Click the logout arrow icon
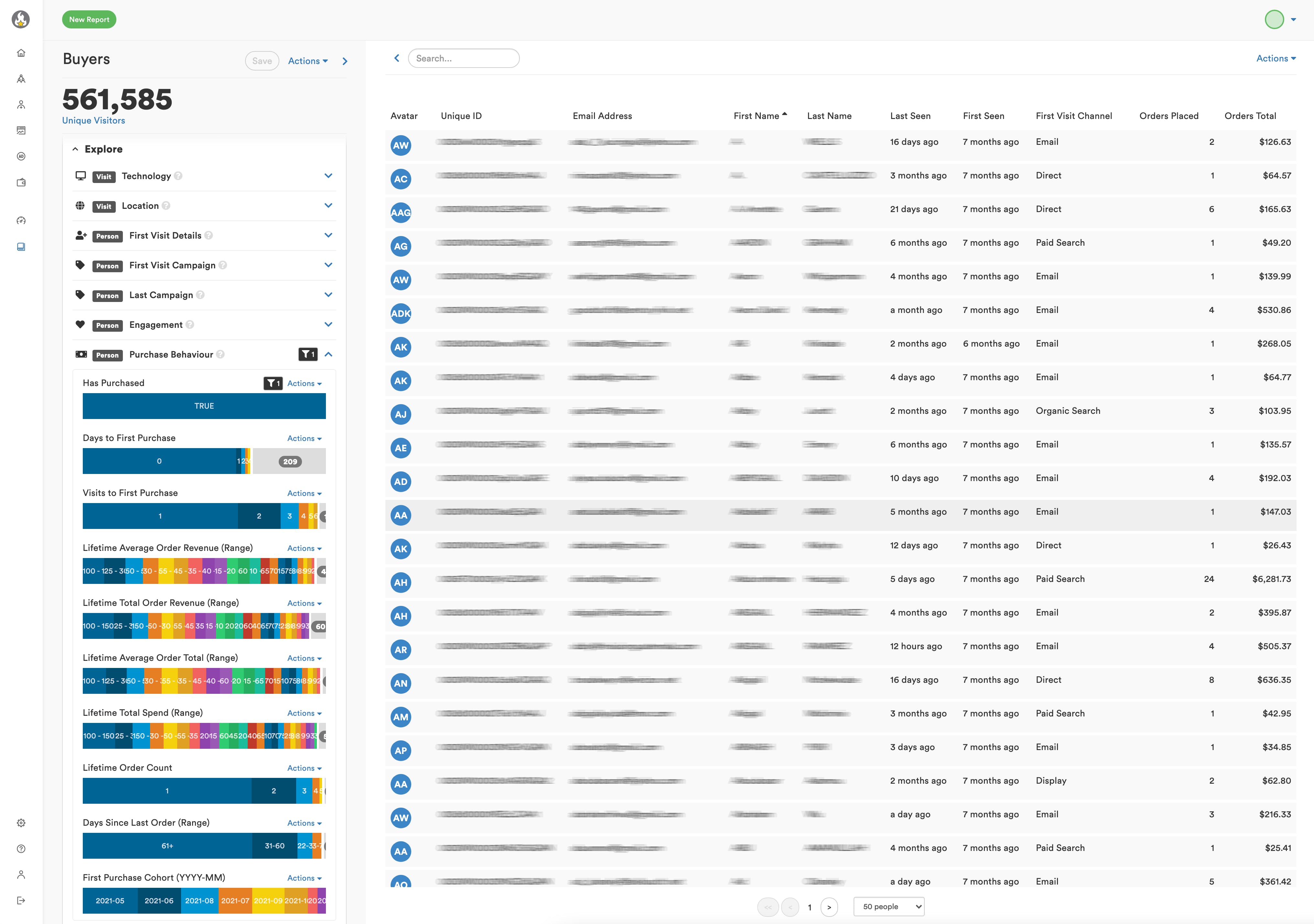 (21, 900)
